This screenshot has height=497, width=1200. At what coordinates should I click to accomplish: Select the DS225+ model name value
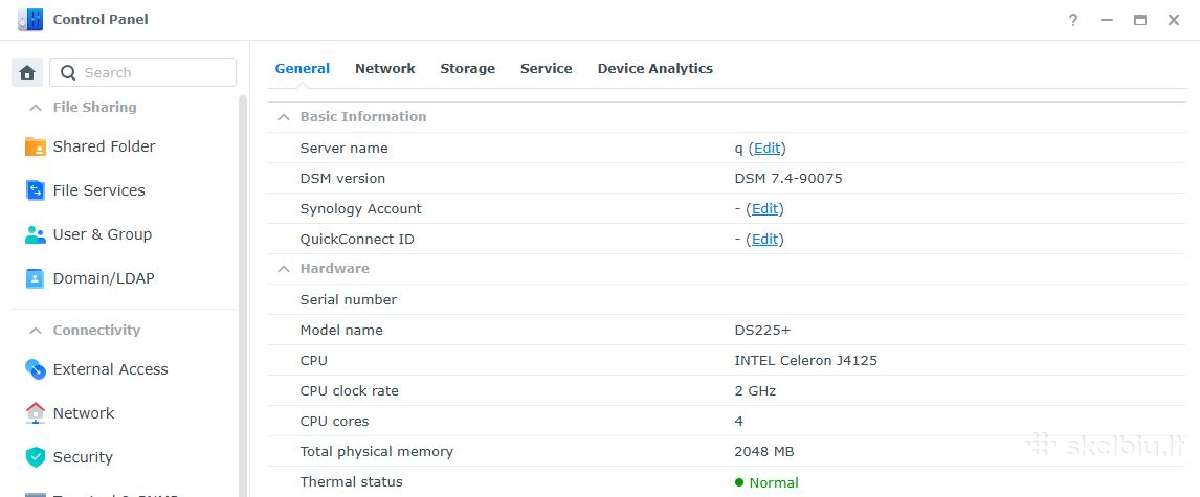coord(762,330)
